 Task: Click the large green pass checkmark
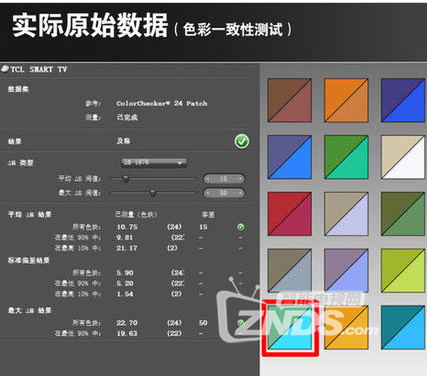tap(242, 141)
